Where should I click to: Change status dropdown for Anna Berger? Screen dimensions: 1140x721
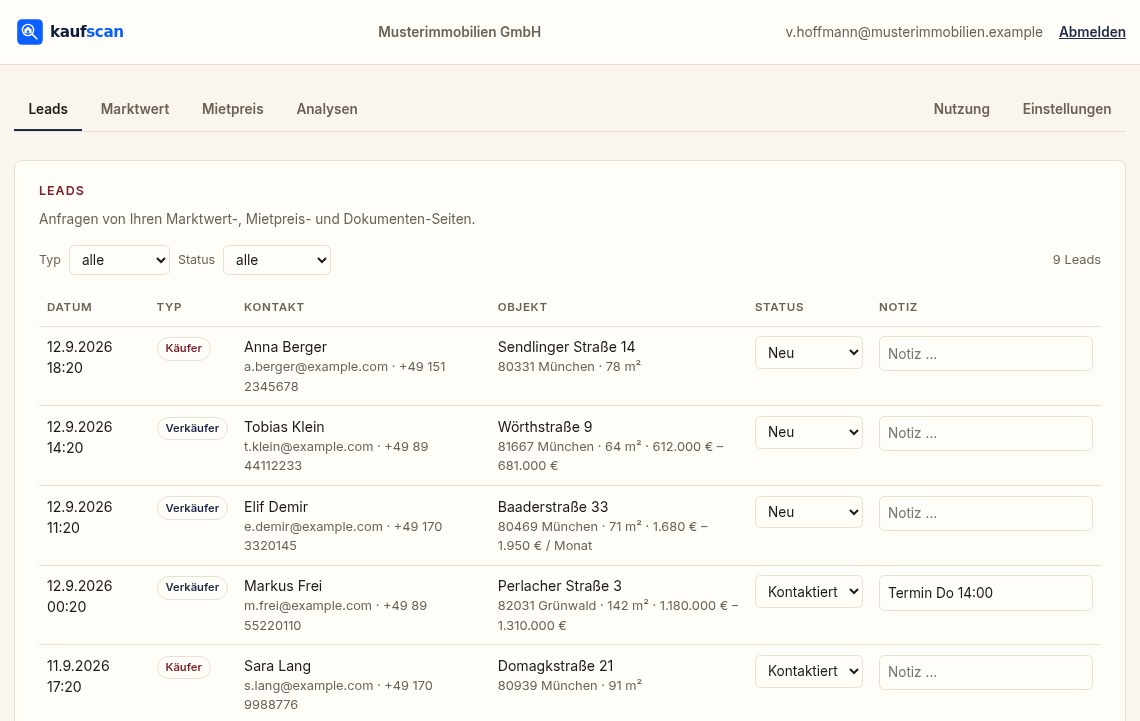[808, 353]
